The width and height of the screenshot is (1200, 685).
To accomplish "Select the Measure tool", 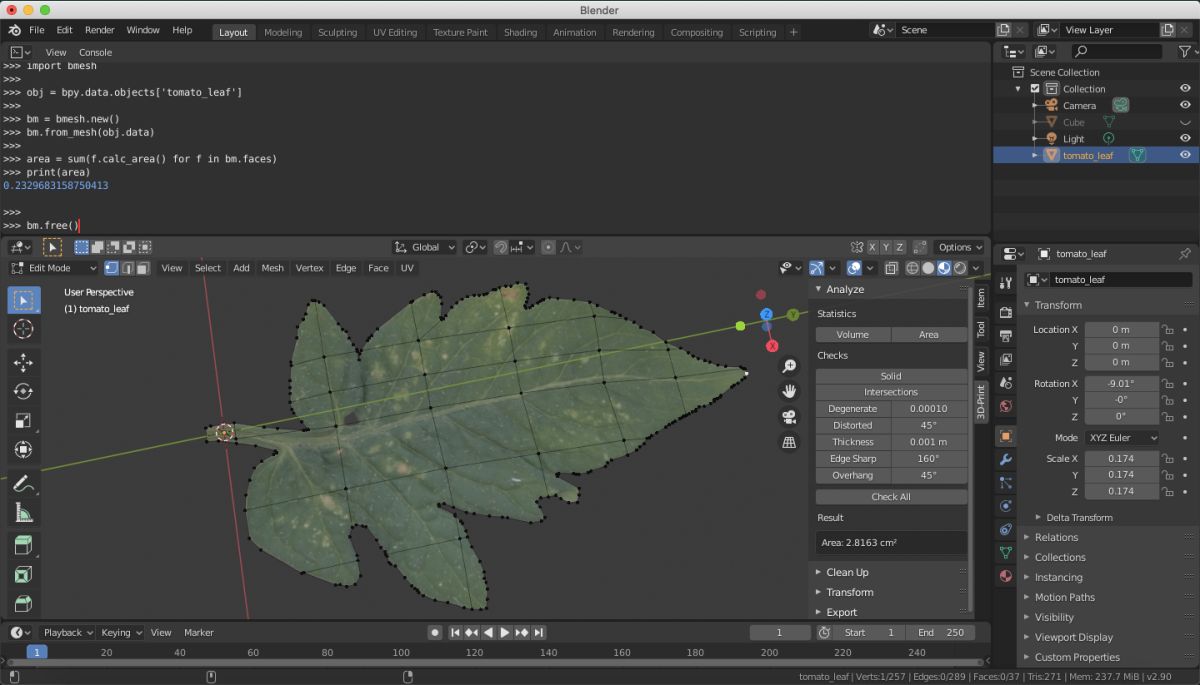I will click(x=24, y=513).
